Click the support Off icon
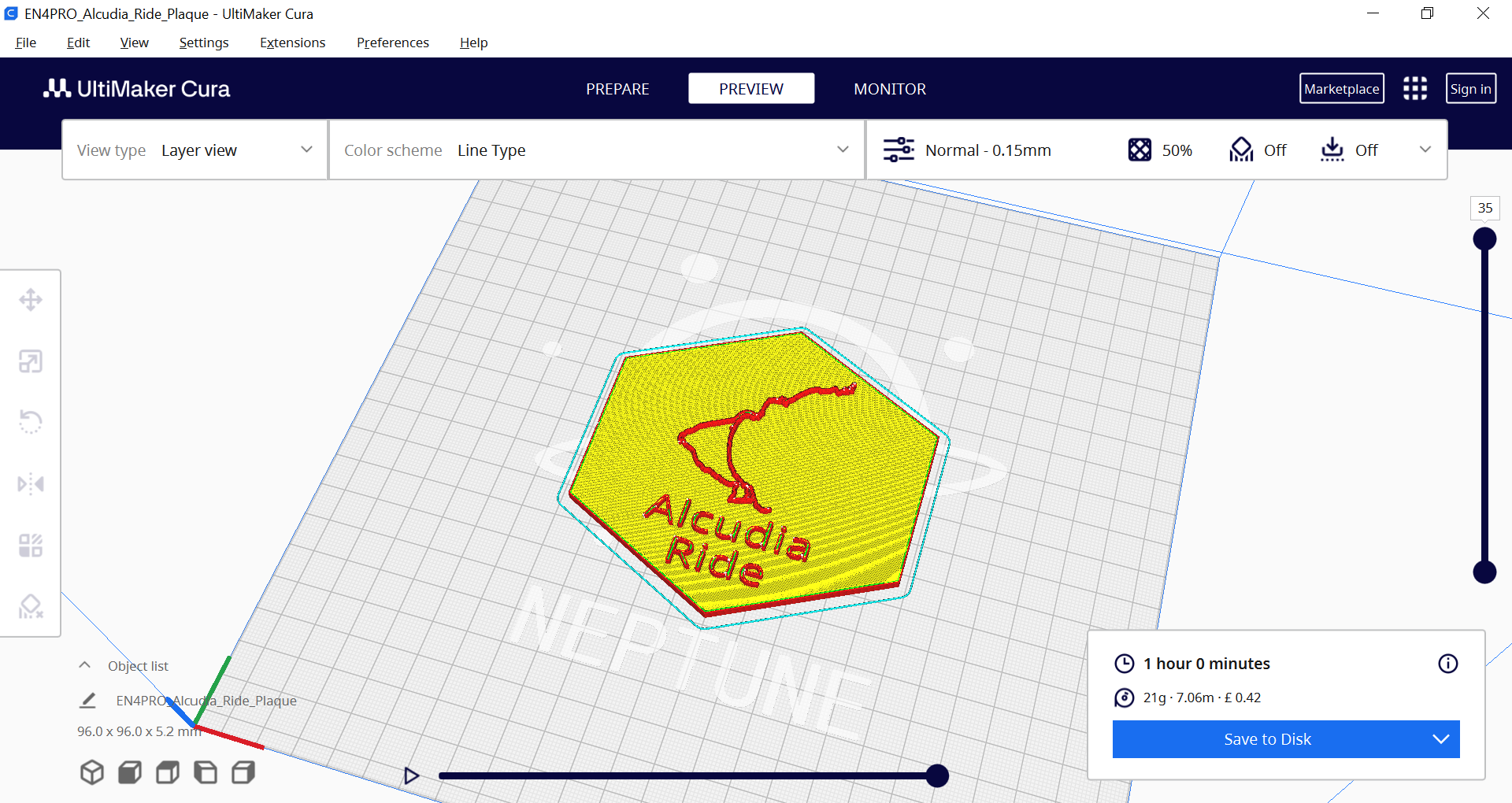The image size is (1512, 803). pos(1241,150)
